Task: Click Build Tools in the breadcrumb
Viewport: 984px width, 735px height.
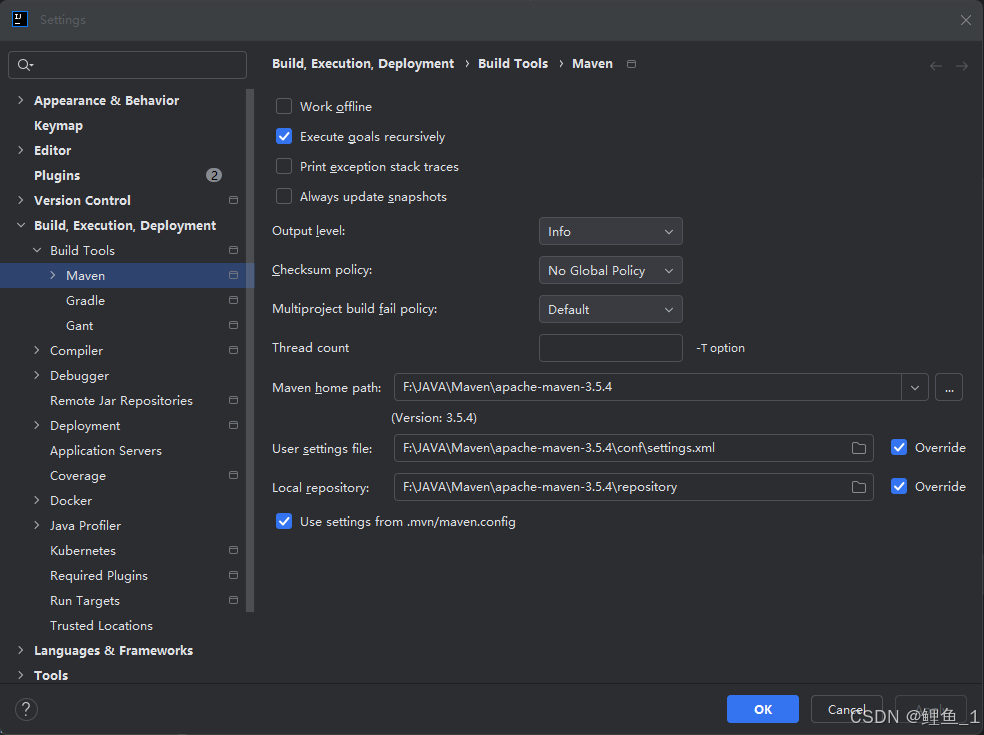Action: click(x=513, y=64)
